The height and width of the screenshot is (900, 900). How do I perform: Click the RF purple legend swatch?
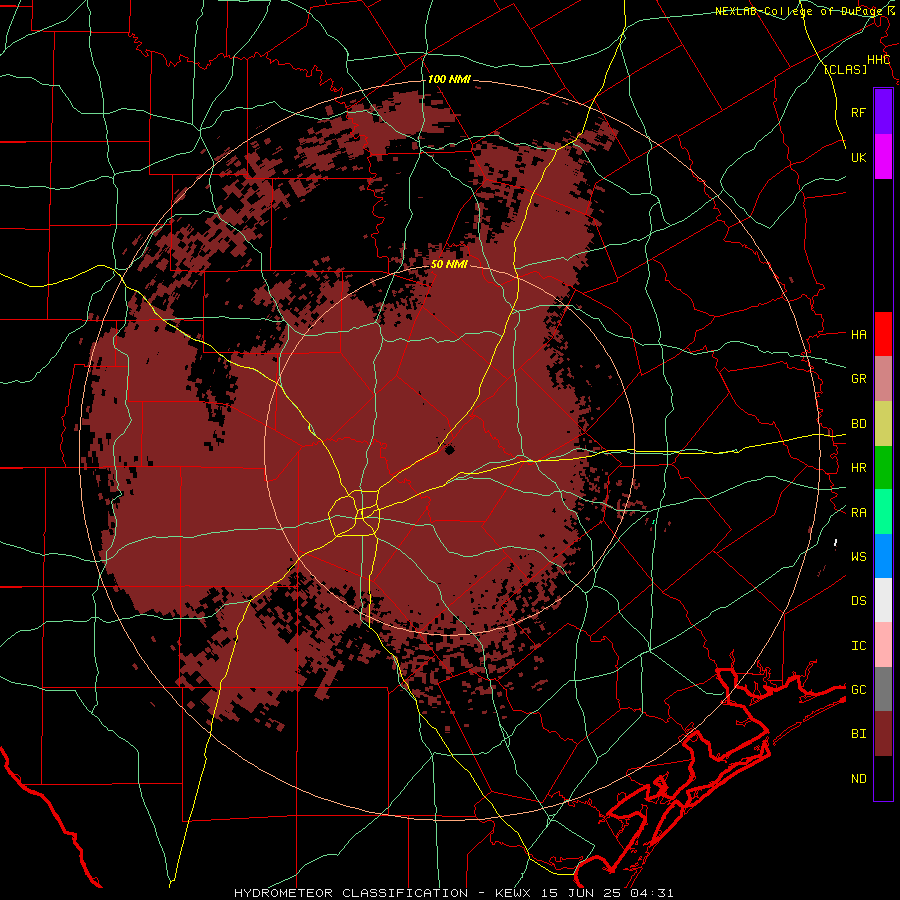883,112
